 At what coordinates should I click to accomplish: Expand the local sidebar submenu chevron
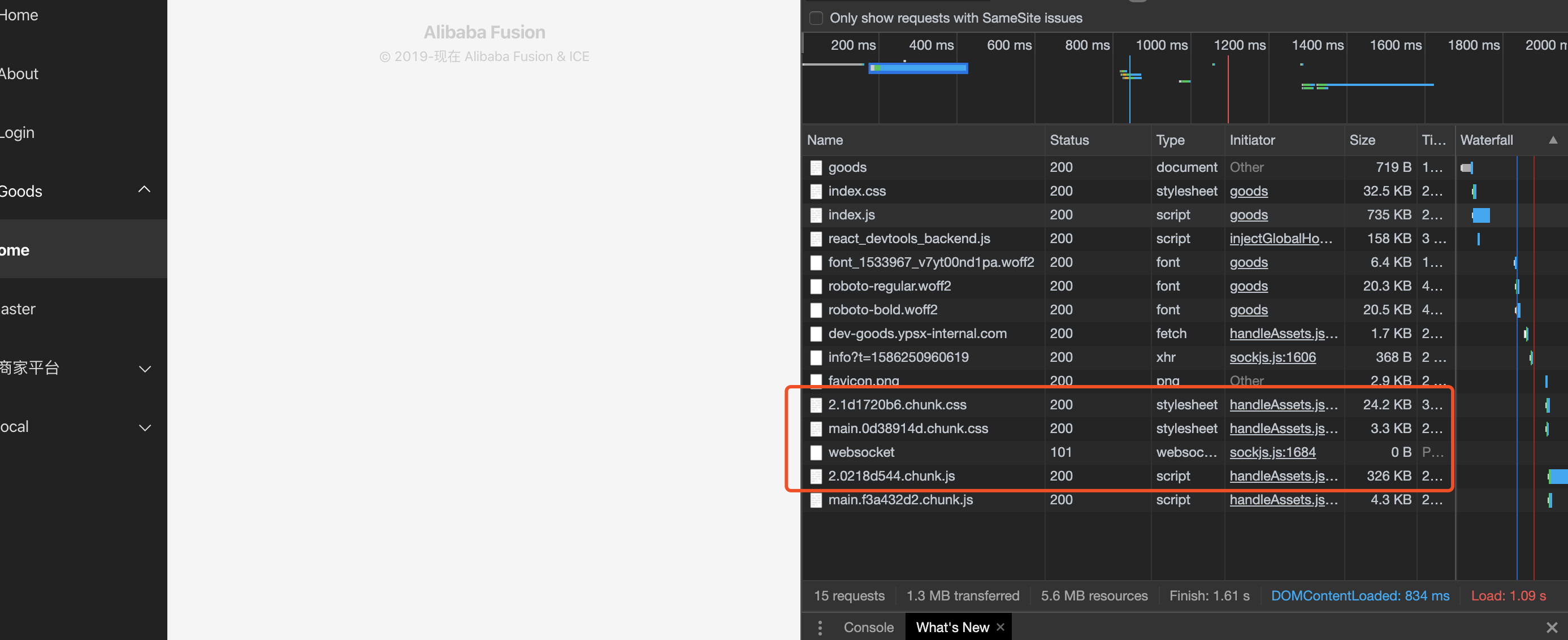pyautogui.click(x=144, y=427)
